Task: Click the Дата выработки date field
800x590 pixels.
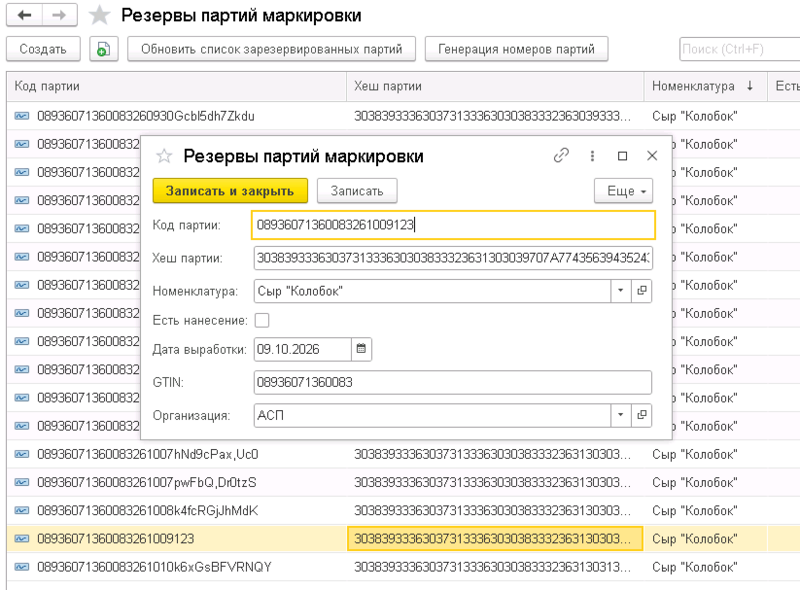Action: click(303, 349)
